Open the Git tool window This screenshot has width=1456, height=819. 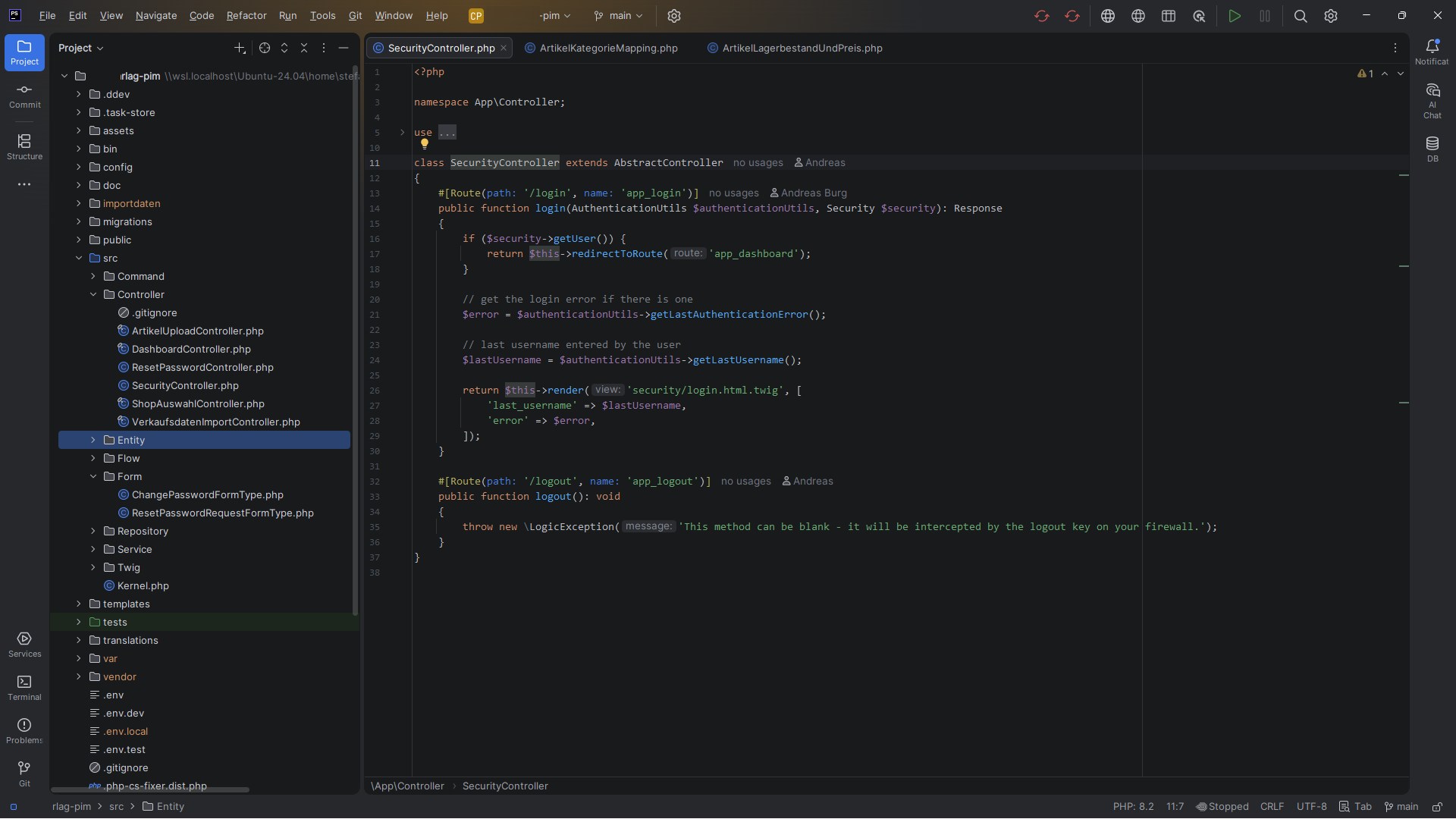[x=24, y=774]
